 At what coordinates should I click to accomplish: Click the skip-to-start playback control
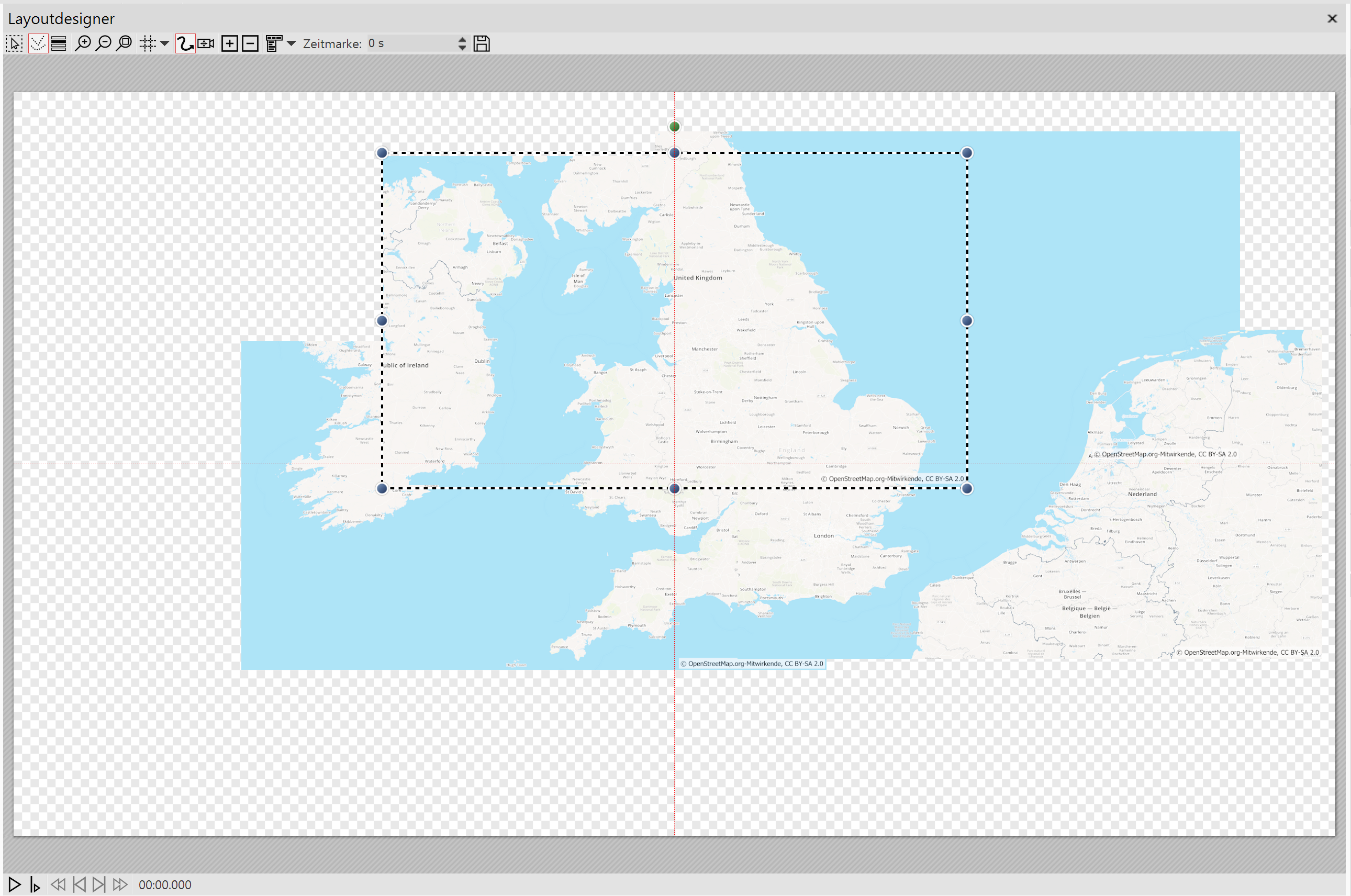coord(79,884)
